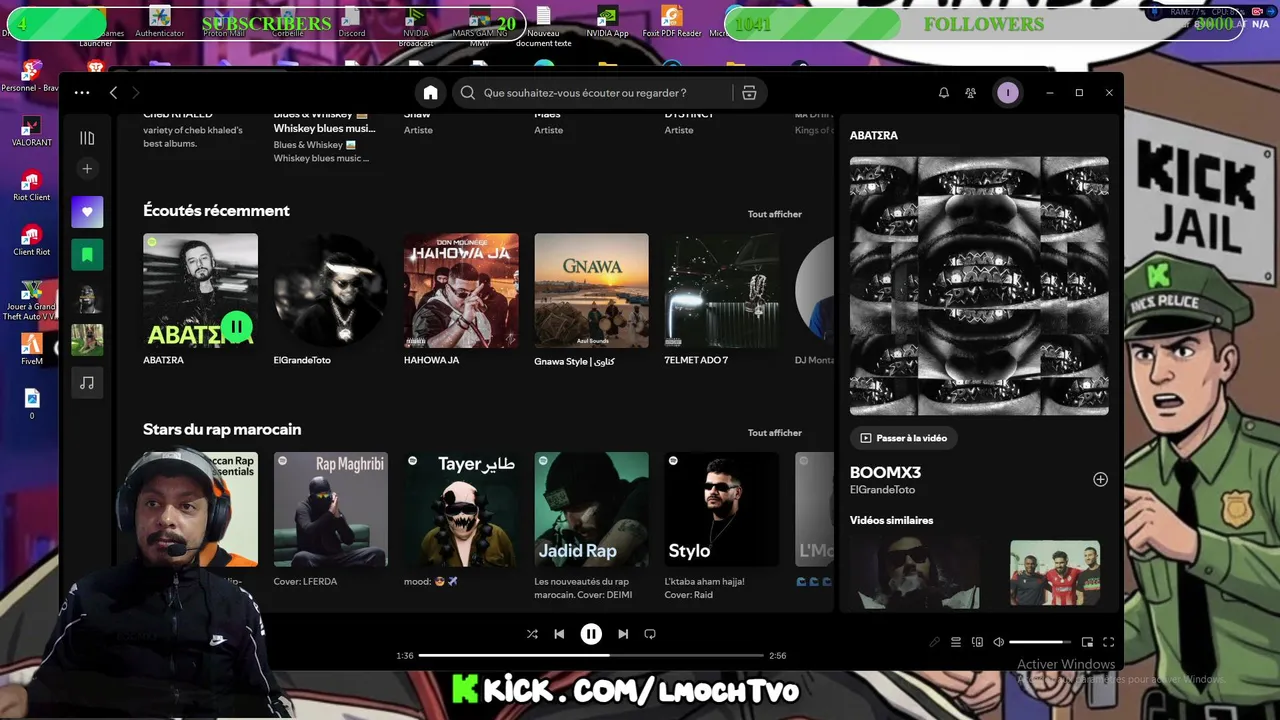1280x720 pixels.
Task: Skip to the previous track
Action: [x=559, y=634]
